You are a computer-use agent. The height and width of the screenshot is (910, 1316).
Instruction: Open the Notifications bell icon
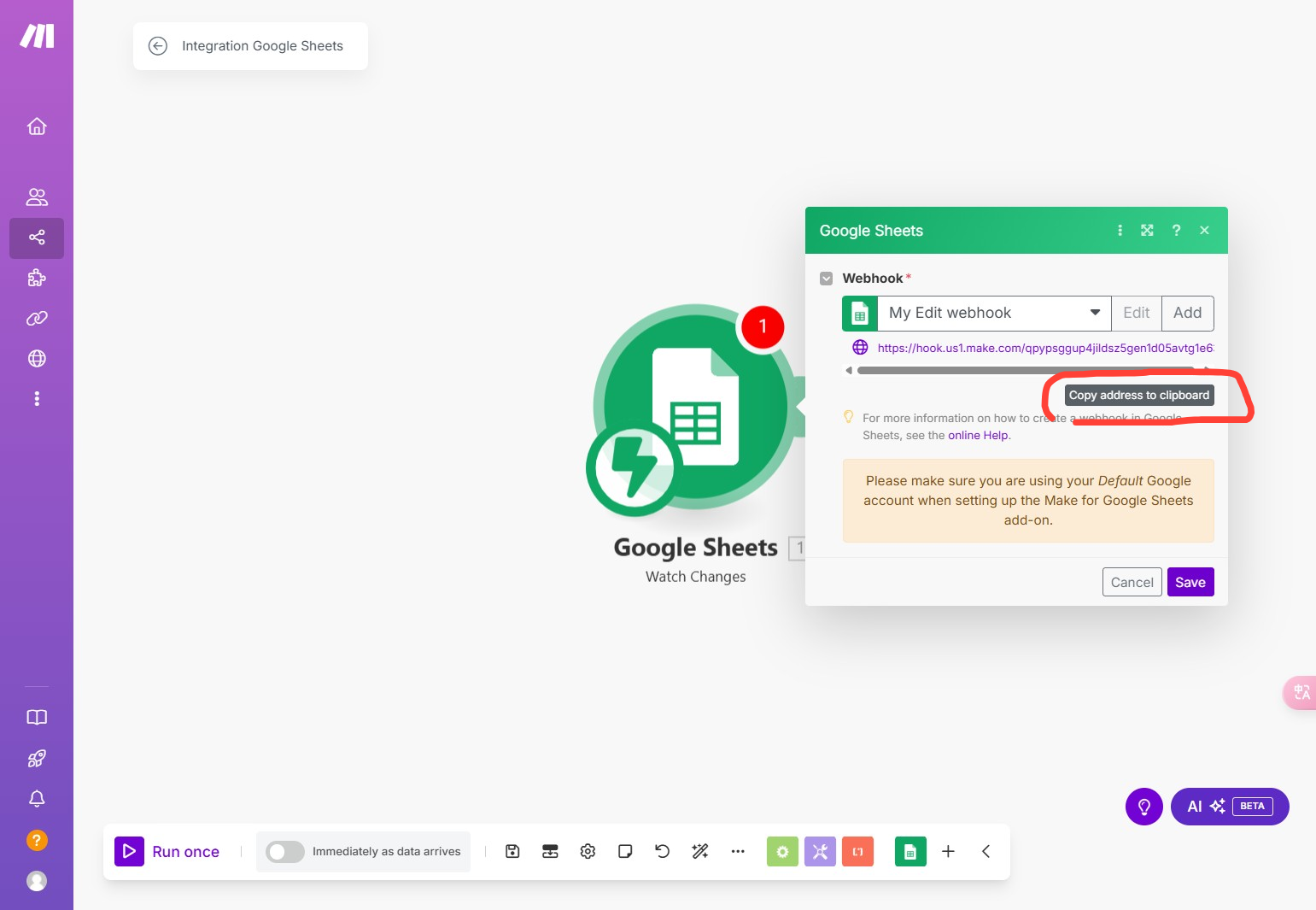click(37, 799)
